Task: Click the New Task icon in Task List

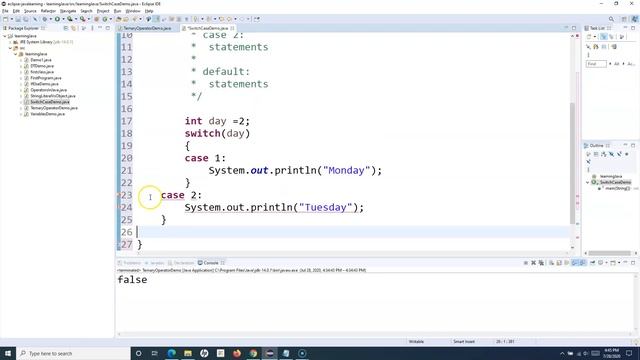Action: 589,37
